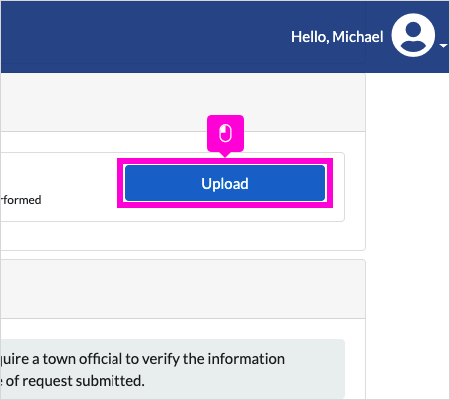Click the upper gray section header band

[183, 102]
